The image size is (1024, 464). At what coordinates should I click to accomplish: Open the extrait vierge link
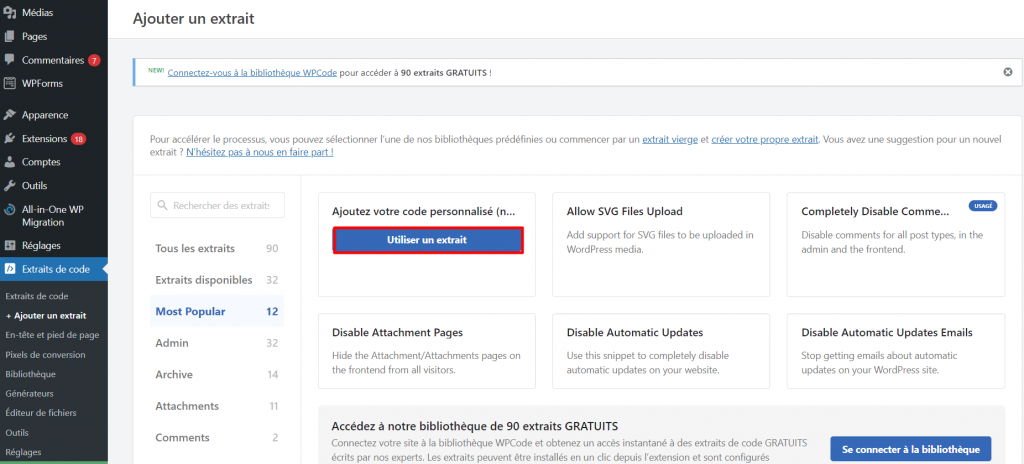coord(669,140)
